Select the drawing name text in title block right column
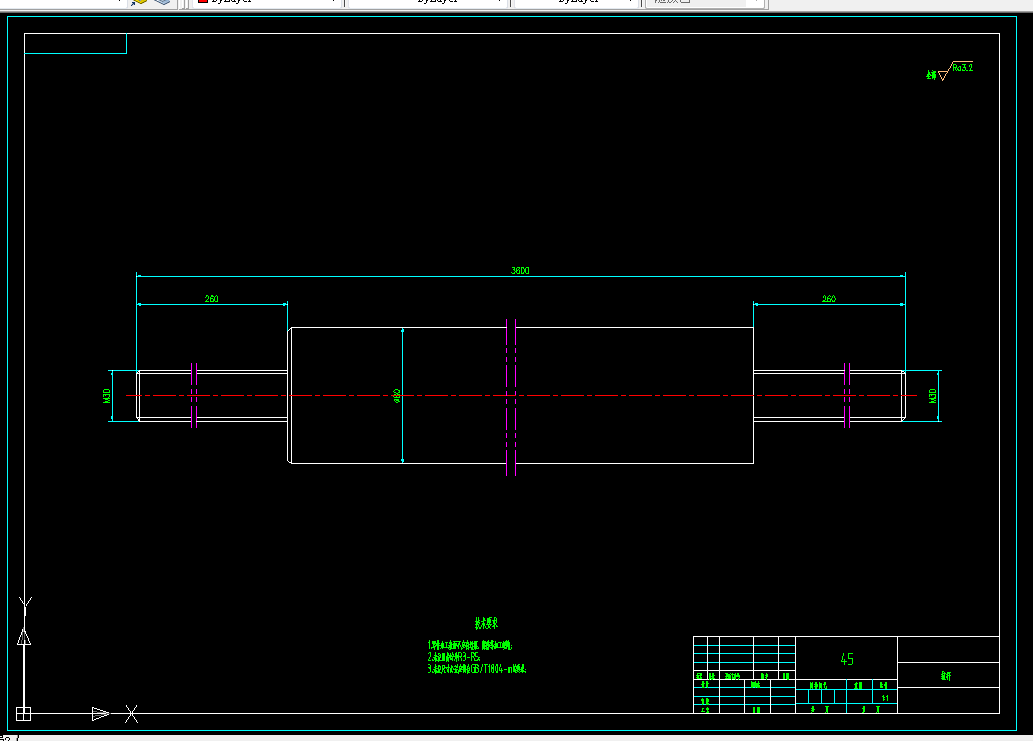Viewport: 1033px width, 741px height. [x=946, y=676]
